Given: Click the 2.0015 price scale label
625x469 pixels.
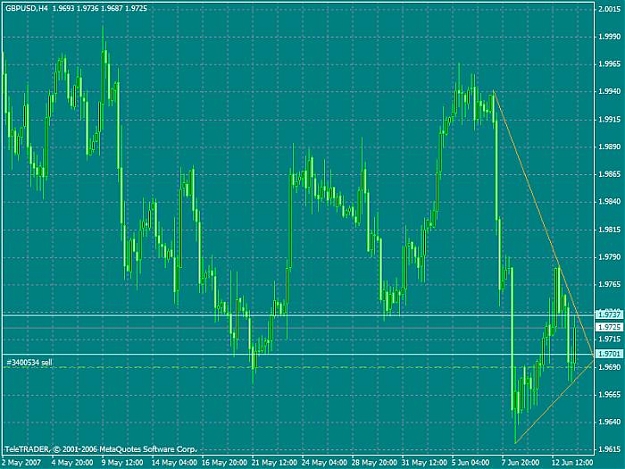Looking at the screenshot, I should point(610,10).
